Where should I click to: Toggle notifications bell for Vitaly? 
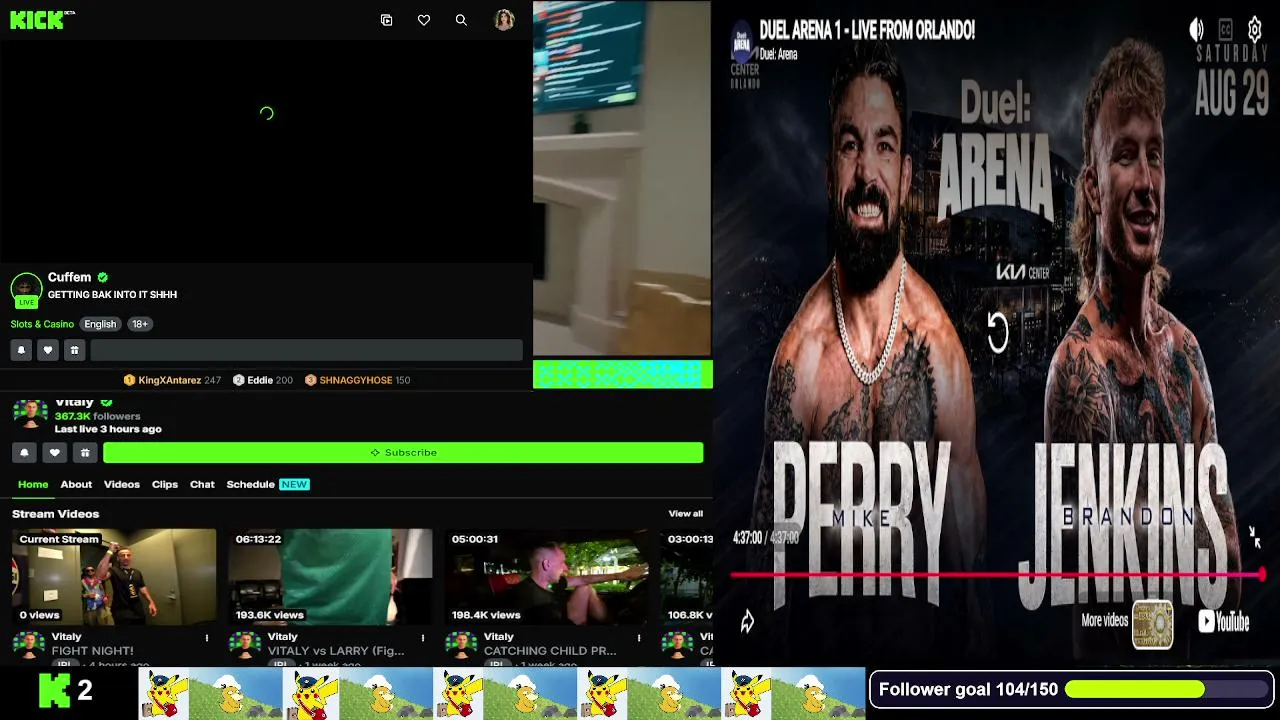[x=24, y=453]
